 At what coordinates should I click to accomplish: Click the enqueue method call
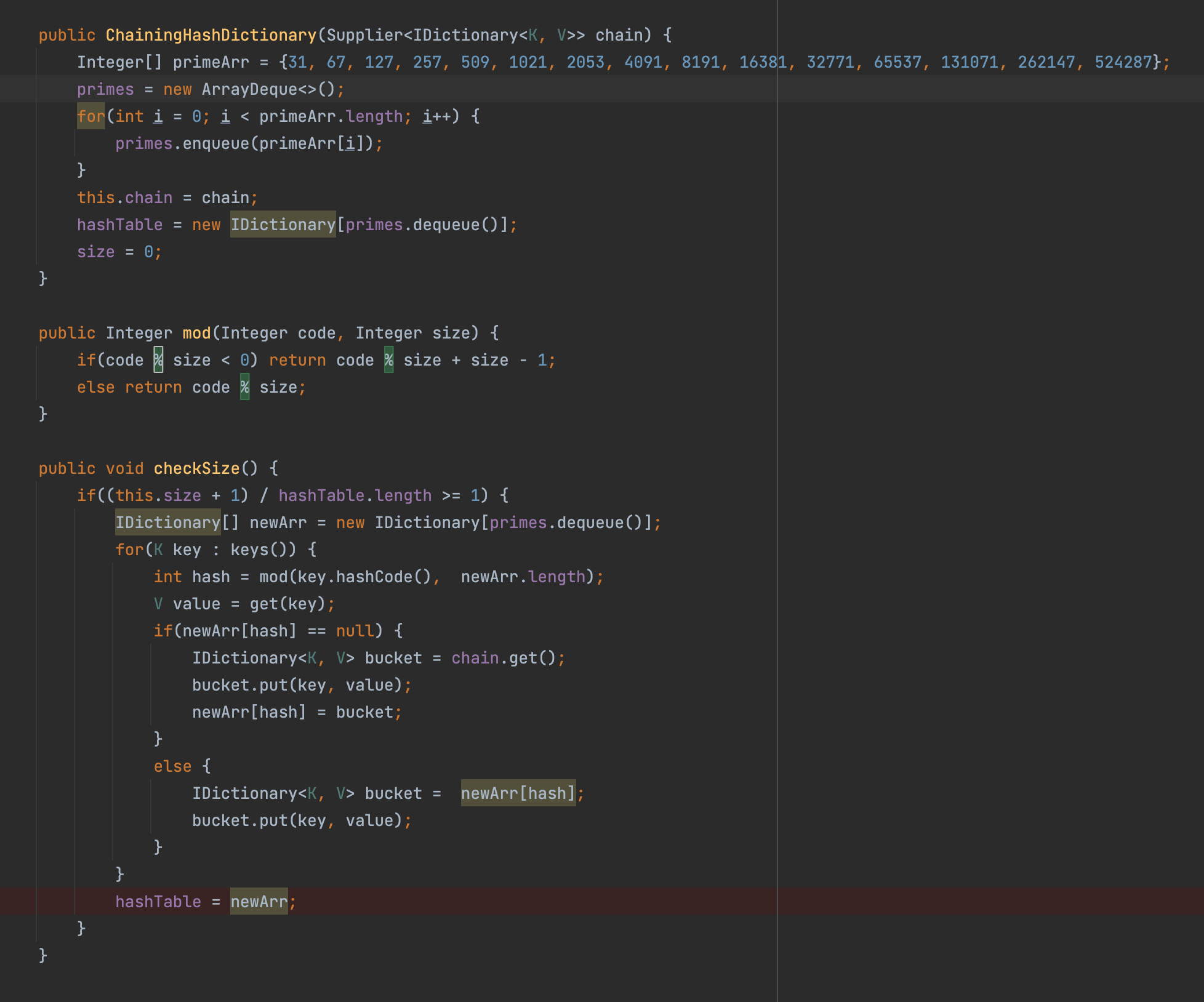[215, 143]
